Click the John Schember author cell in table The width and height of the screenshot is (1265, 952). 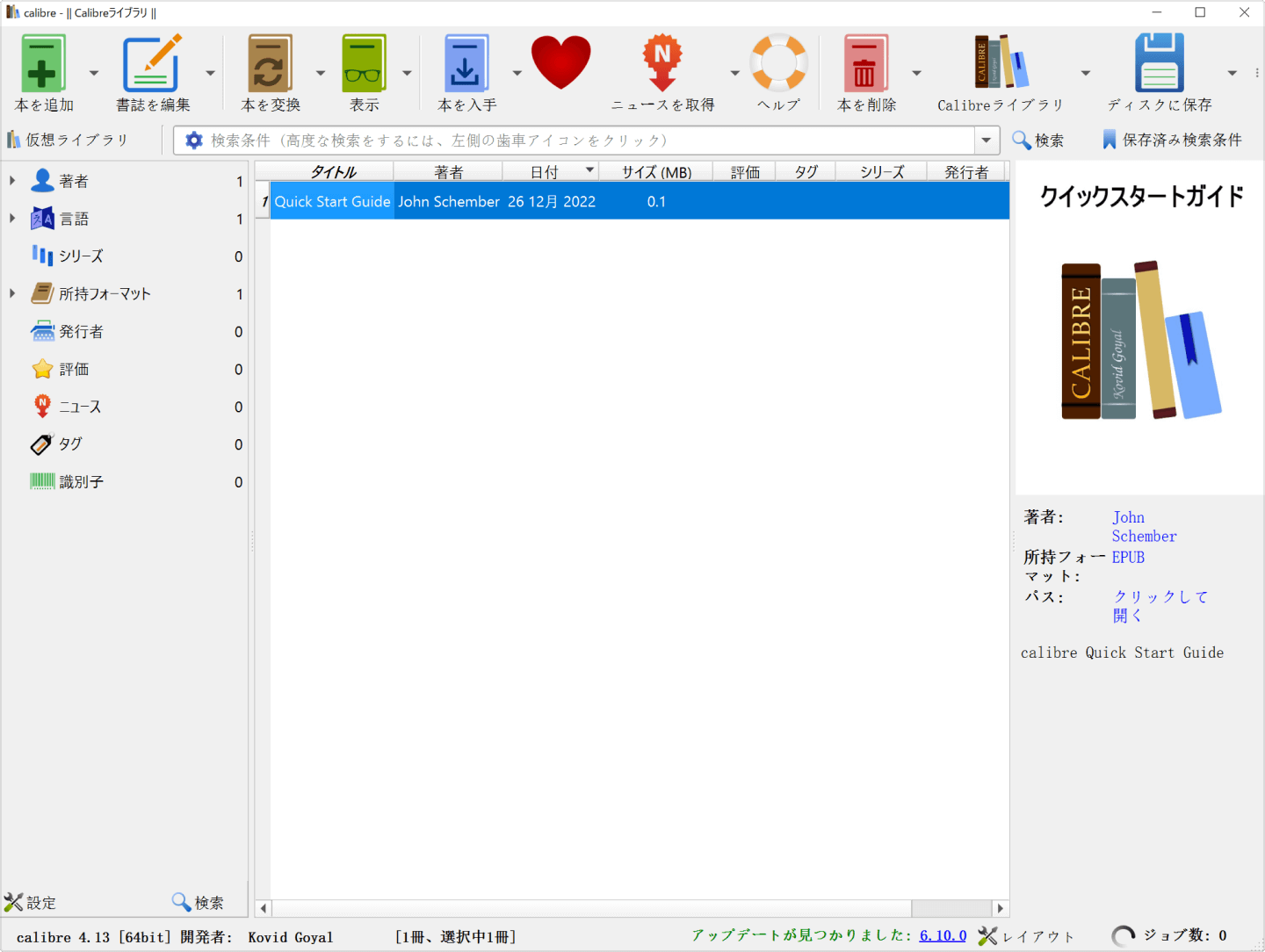448,201
